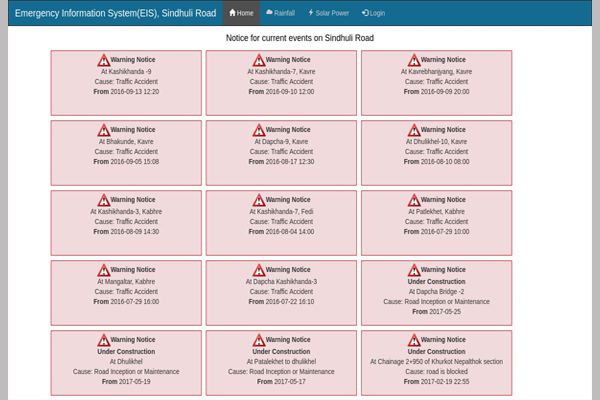
Task: Click warning icon on Mangaltar, Kabhre notice
Action: 103,270
